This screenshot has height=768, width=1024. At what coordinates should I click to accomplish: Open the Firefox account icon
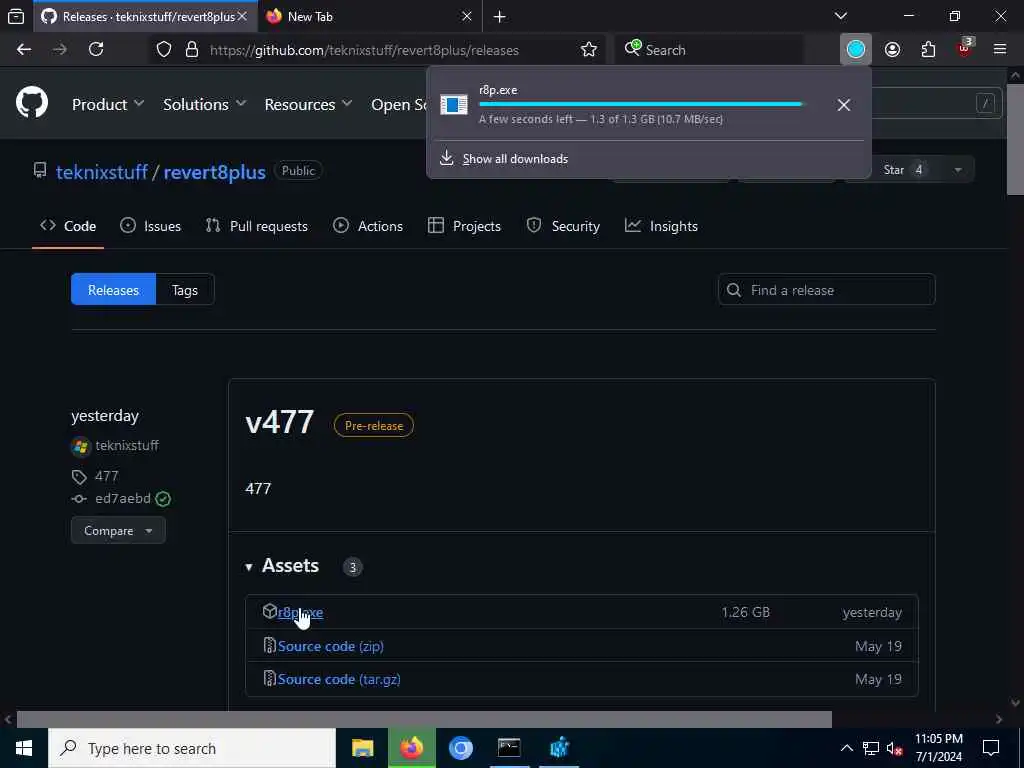893,50
